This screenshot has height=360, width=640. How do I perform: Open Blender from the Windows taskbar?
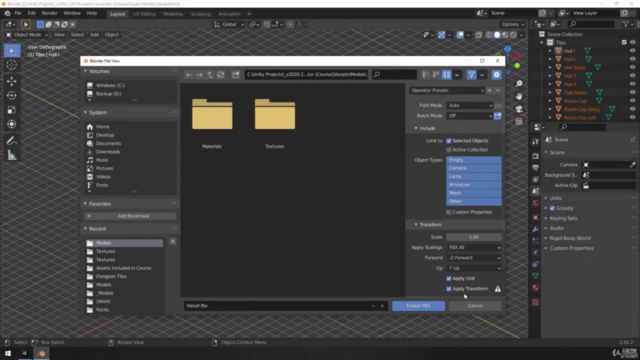pos(42,353)
